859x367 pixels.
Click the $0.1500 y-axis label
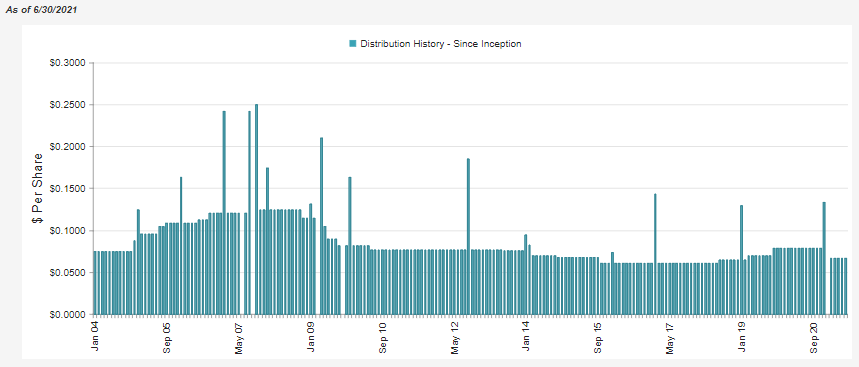click(x=68, y=188)
